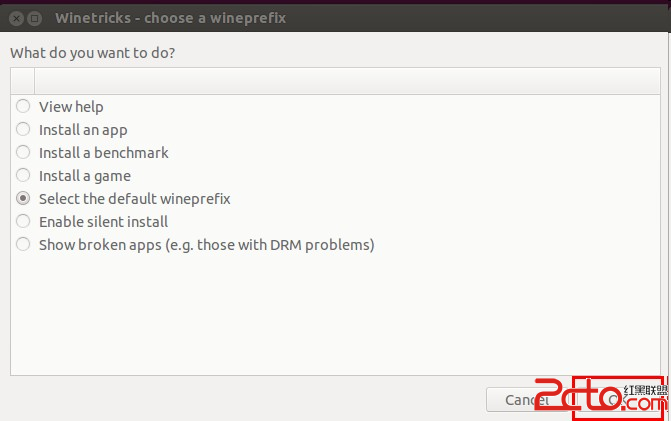The image size is (671, 421).
Task: Enable silent install radio circle
Action: coord(23,221)
